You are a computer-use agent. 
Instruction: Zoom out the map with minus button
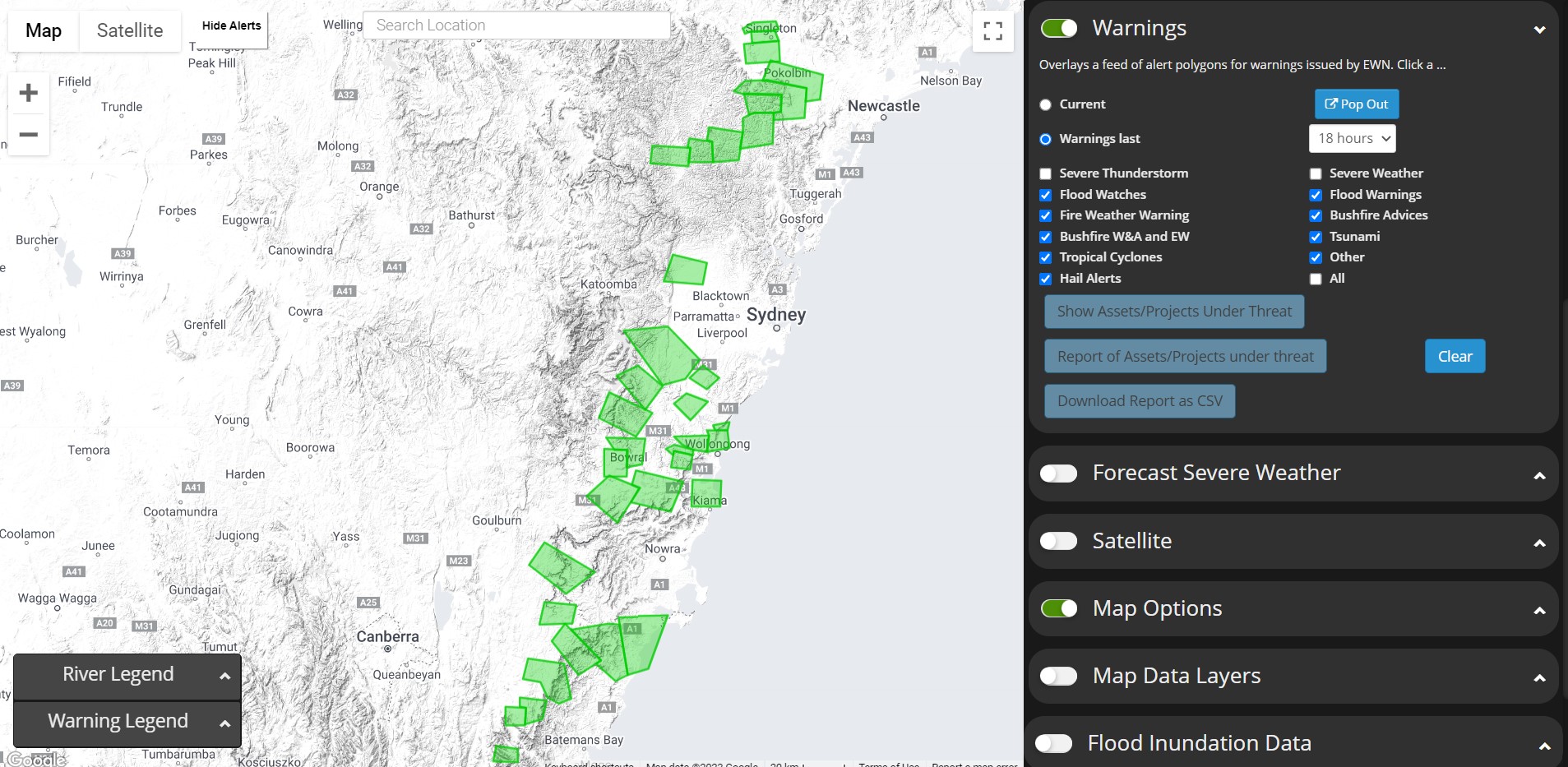pos(29,135)
